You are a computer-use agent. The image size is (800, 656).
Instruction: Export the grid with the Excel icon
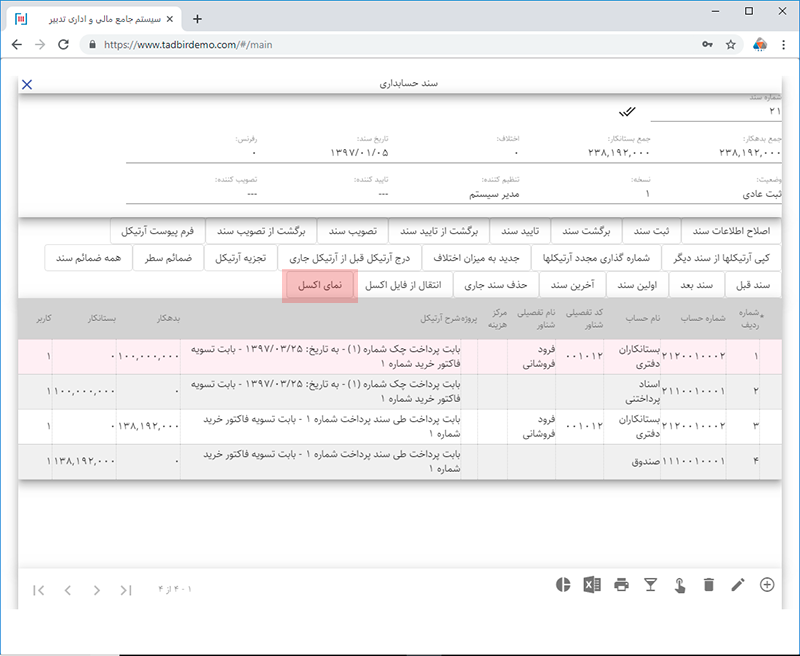pyautogui.click(x=592, y=586)
